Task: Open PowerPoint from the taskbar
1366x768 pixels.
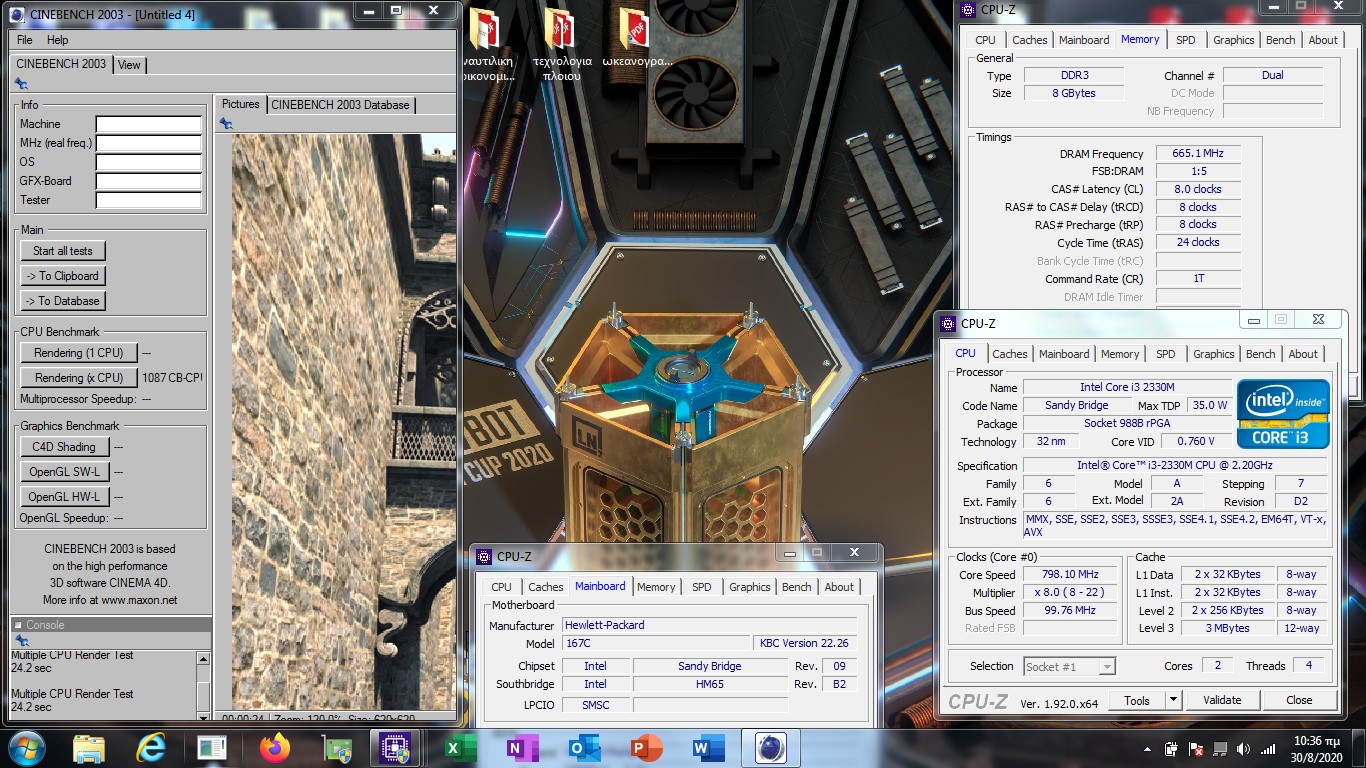Action: pyautogui.click(x=646, y=748)
